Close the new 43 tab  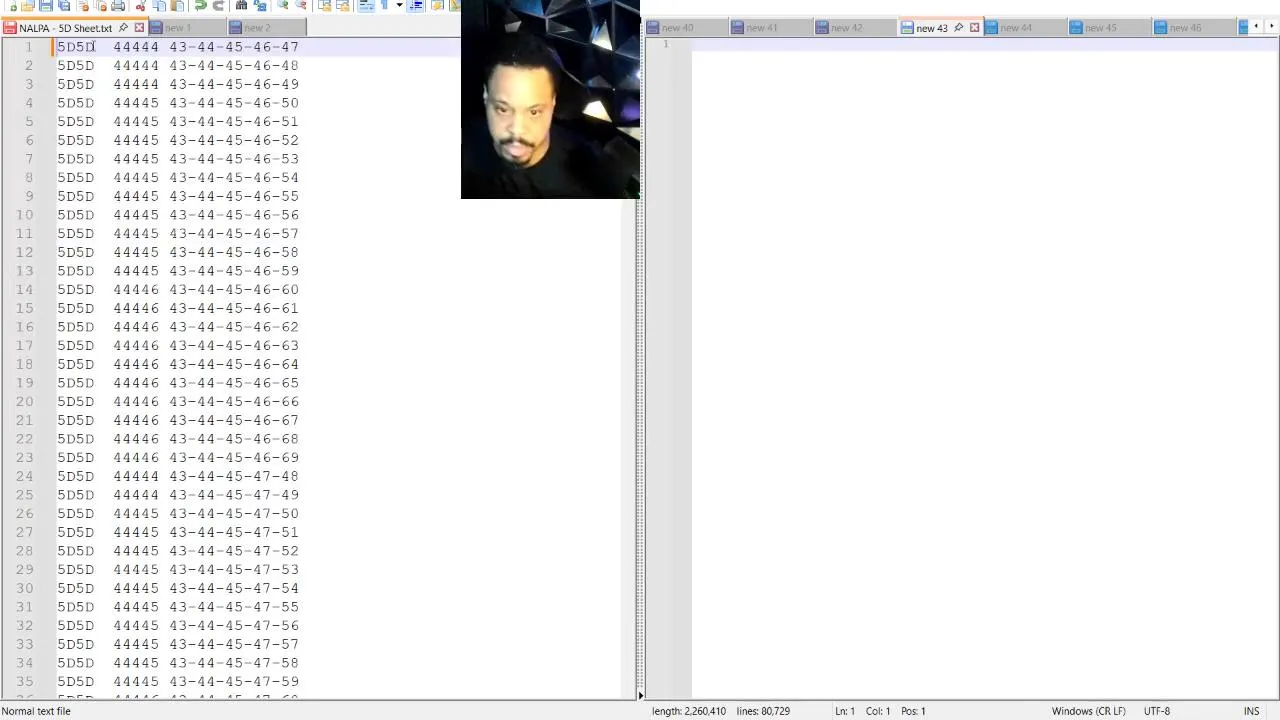[x=974, y=28]
